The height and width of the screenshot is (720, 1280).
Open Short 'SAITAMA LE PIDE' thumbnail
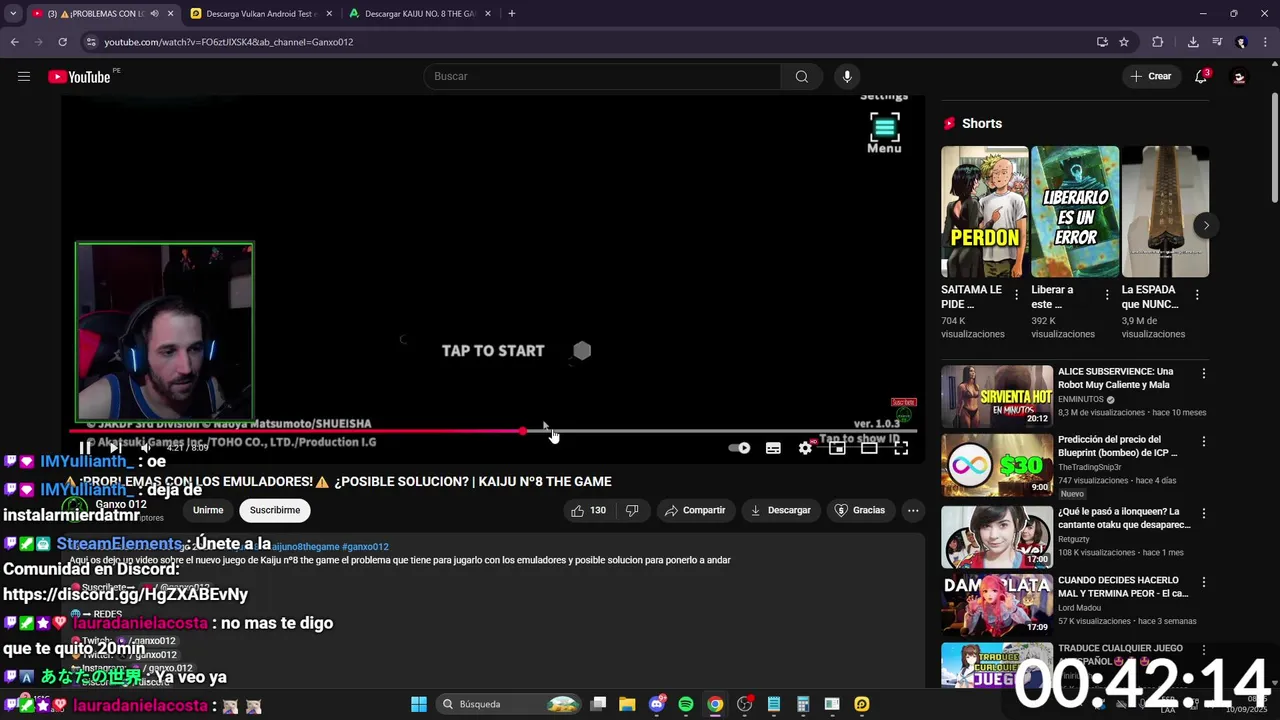(x=984, y=212)
